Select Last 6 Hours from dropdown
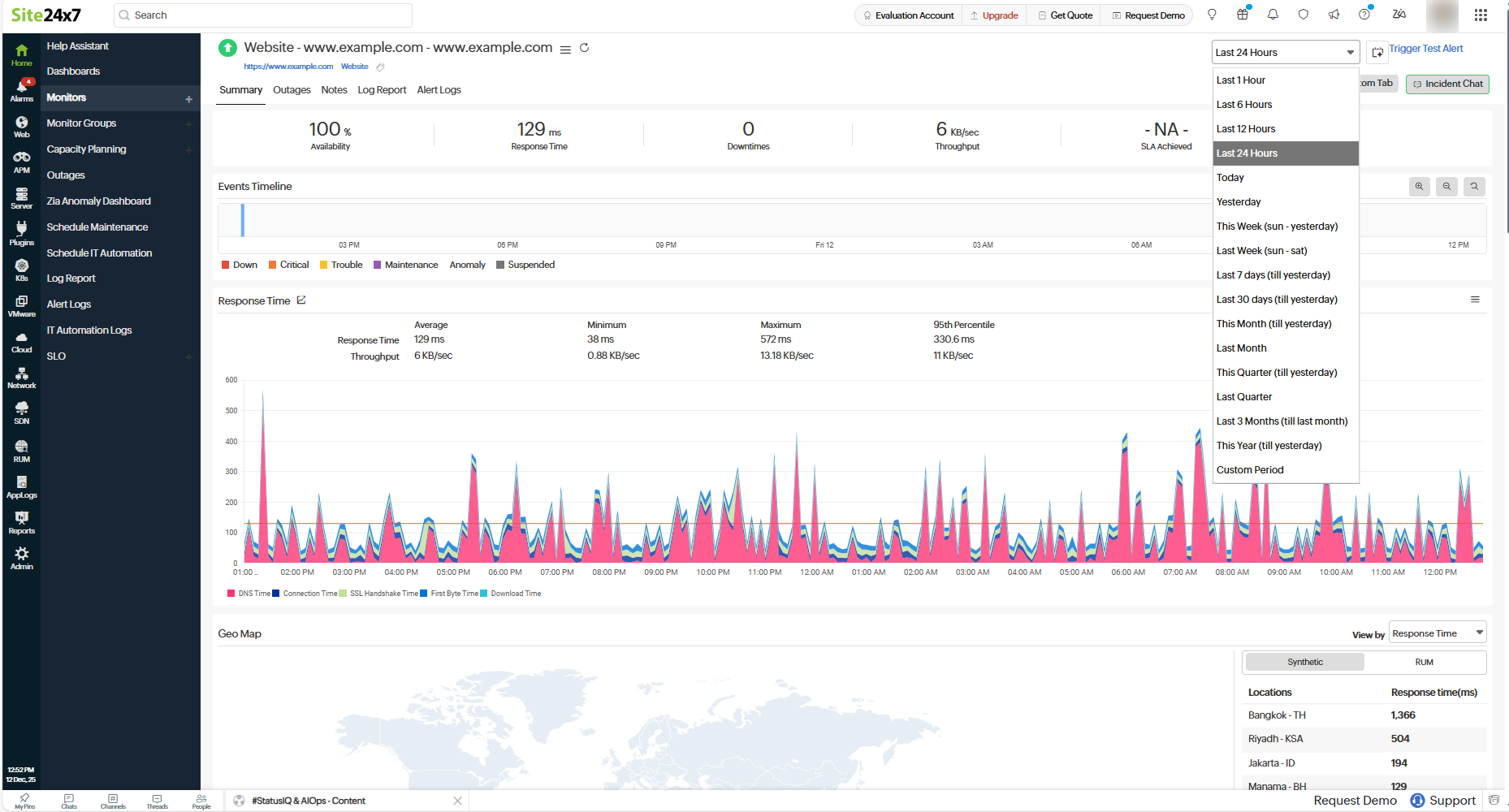The width and height of the screenshot is (1509, 812). click(x=1244, y=105)
